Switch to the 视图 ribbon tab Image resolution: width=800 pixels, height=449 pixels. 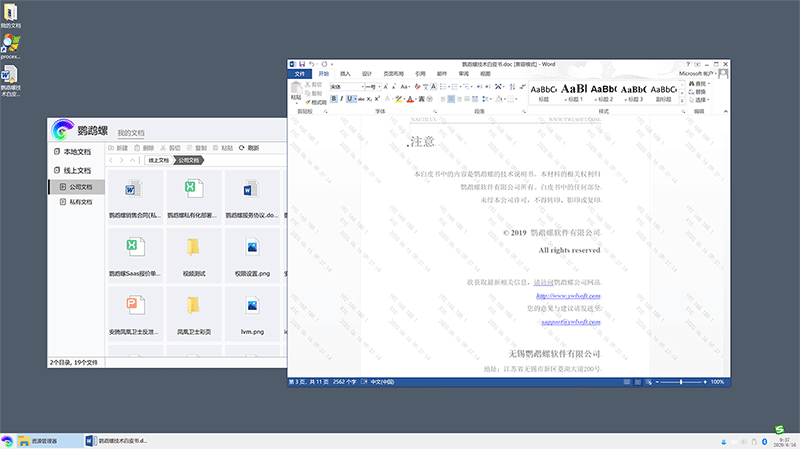485,74
